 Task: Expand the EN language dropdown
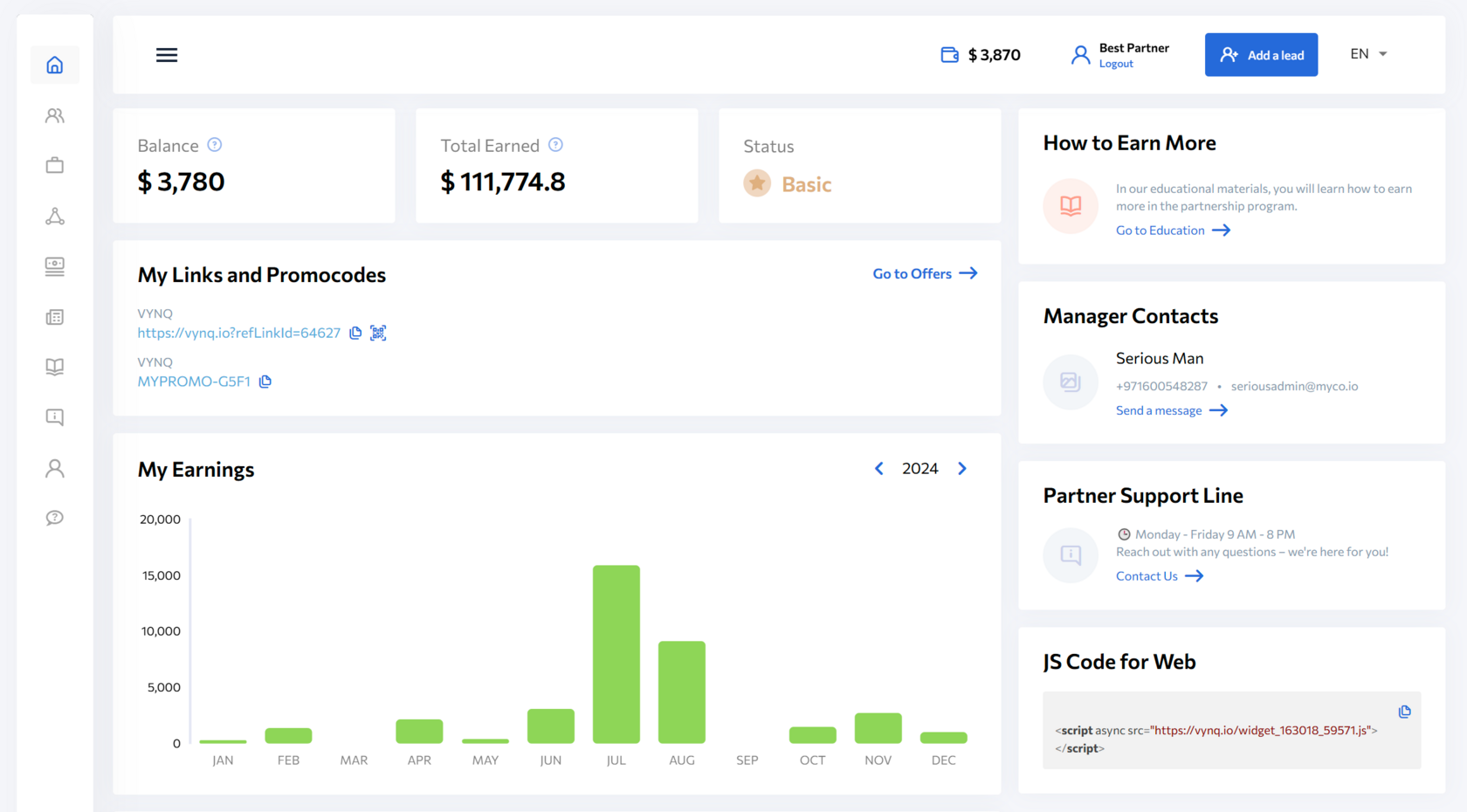[x=1368, y=54]
